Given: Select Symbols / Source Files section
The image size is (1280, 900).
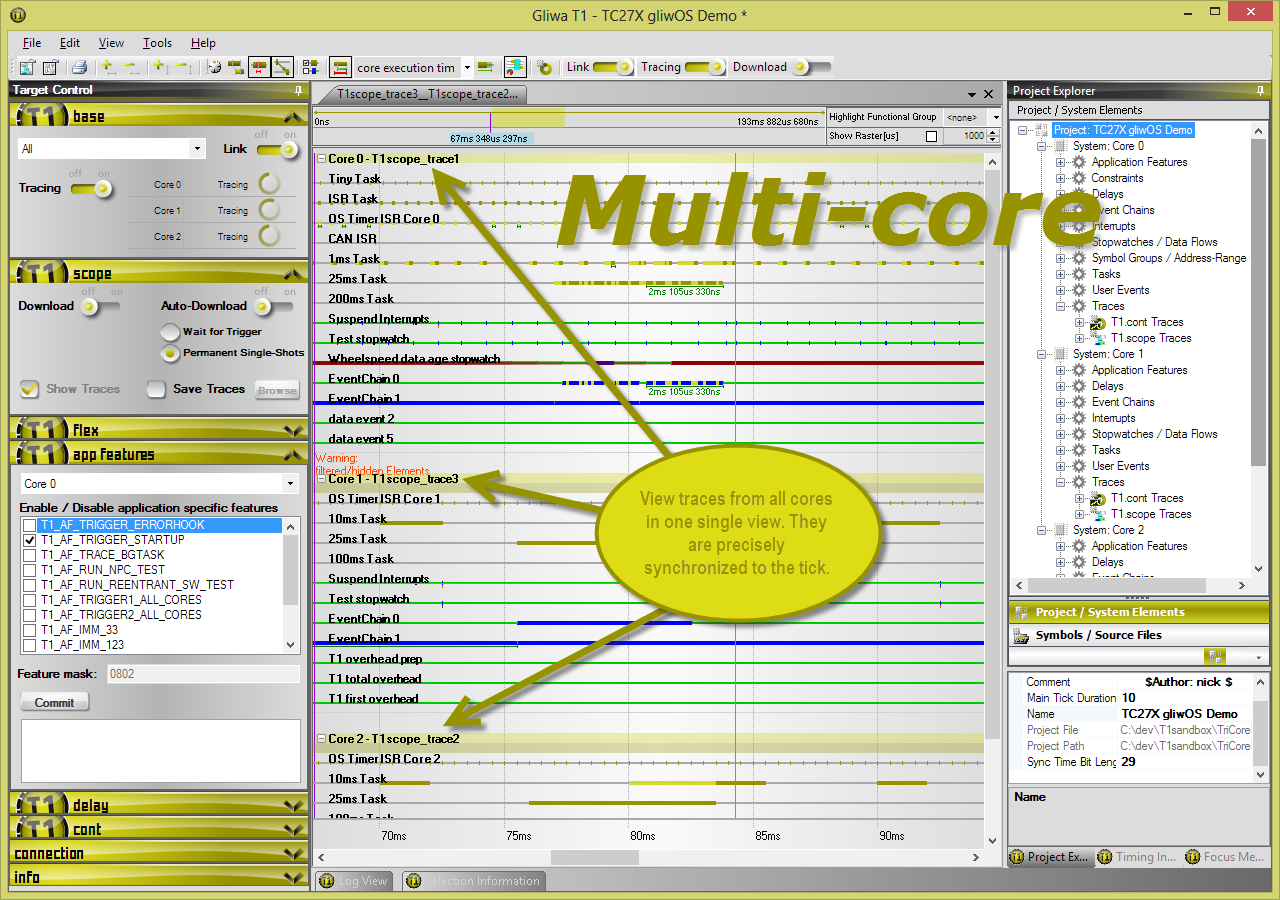Looking at the screenshot, I should (x=1138, y=635).
